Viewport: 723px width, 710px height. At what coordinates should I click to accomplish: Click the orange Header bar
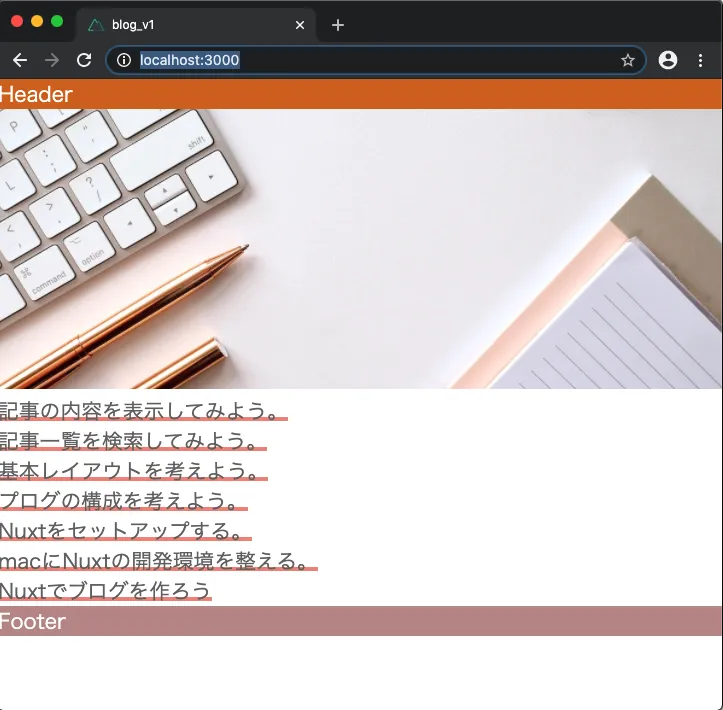tap(361, 94)
